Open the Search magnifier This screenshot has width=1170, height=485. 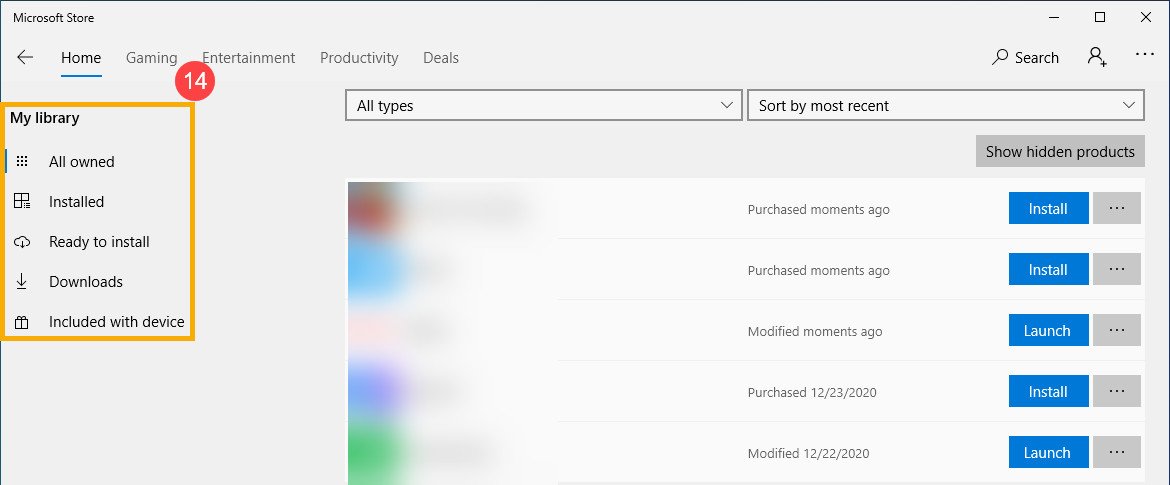[x=1000, y=57]
